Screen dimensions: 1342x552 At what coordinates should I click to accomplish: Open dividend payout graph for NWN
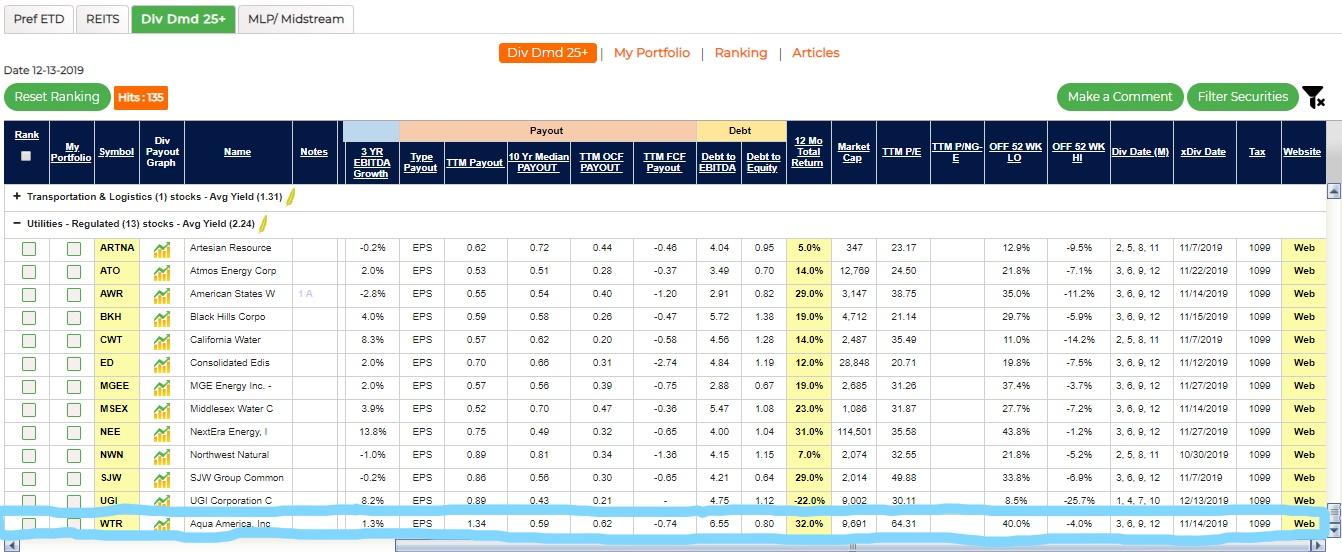(x=162, y=455)
